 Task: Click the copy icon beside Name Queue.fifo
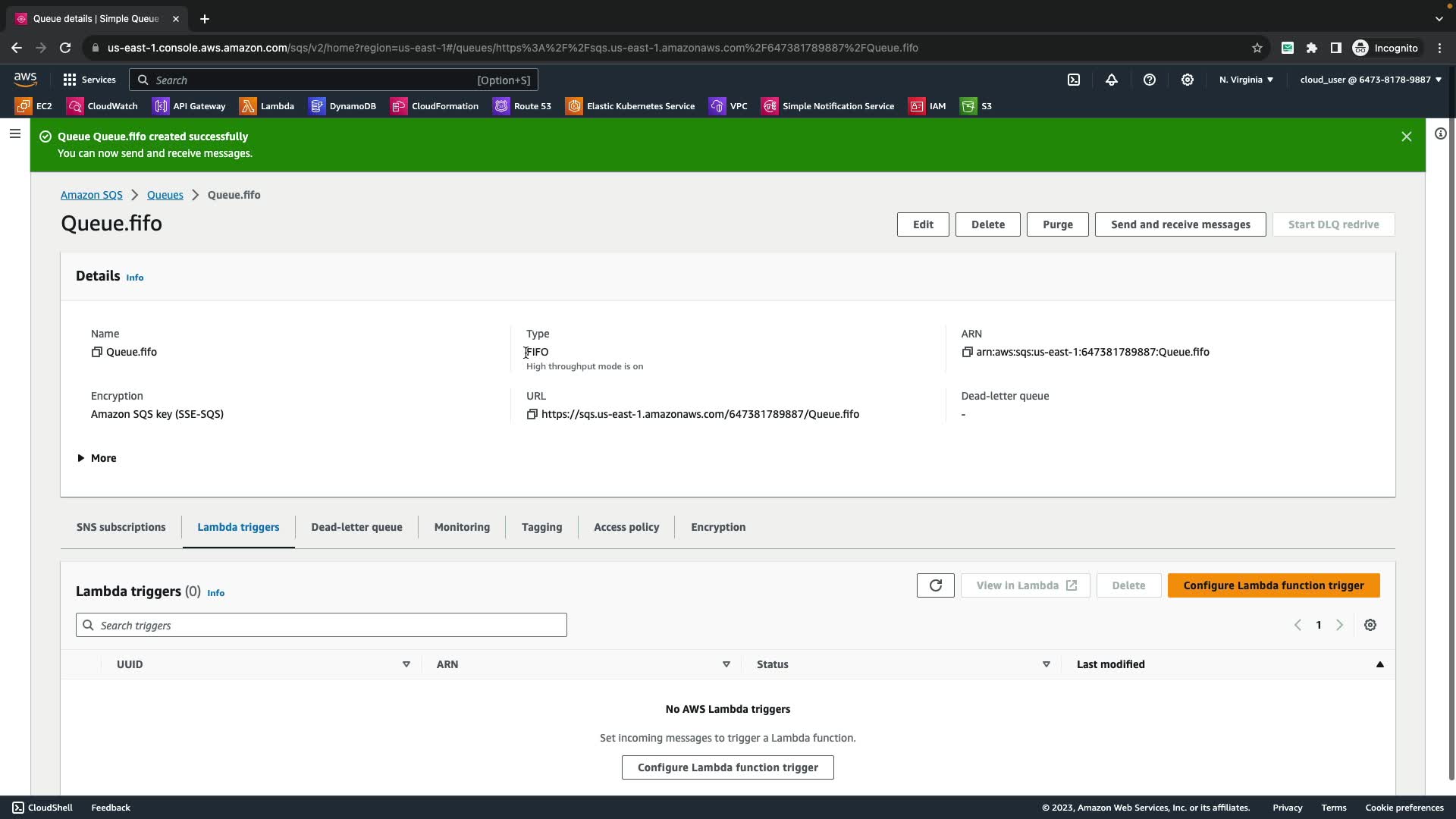(x=96, y=352)
